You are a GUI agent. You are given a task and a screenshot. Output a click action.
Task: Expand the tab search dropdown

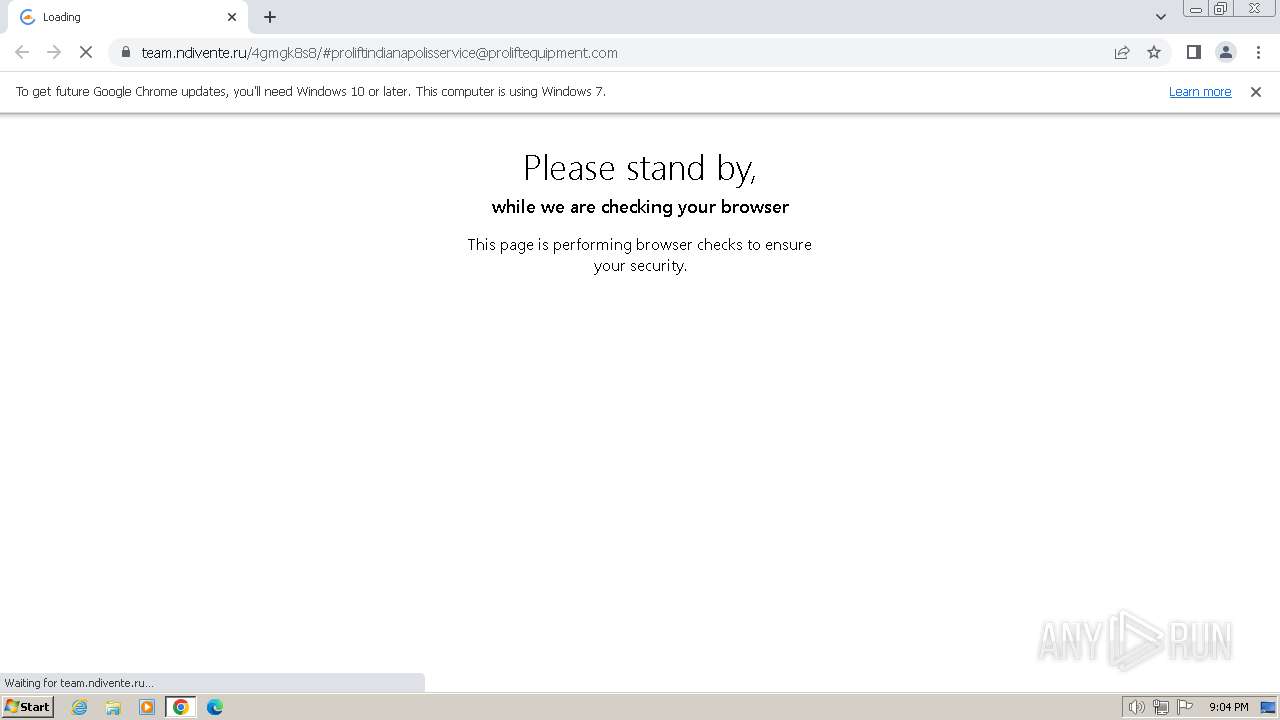(x=1161, y=17)
